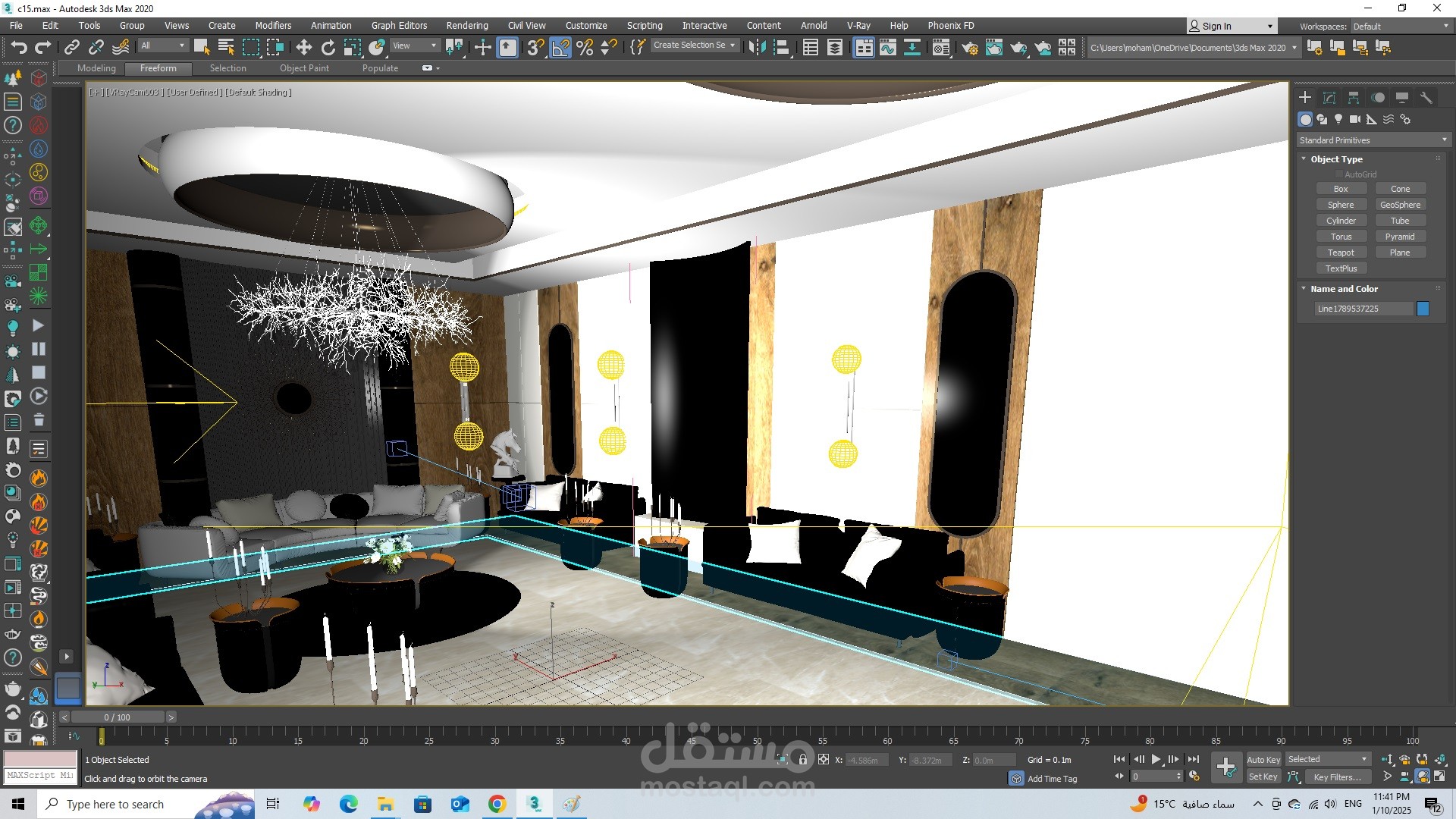This screenshot has width=1456, height=819.
Task: Open the Modify panel tab icon
Action: coord(1329,98)
